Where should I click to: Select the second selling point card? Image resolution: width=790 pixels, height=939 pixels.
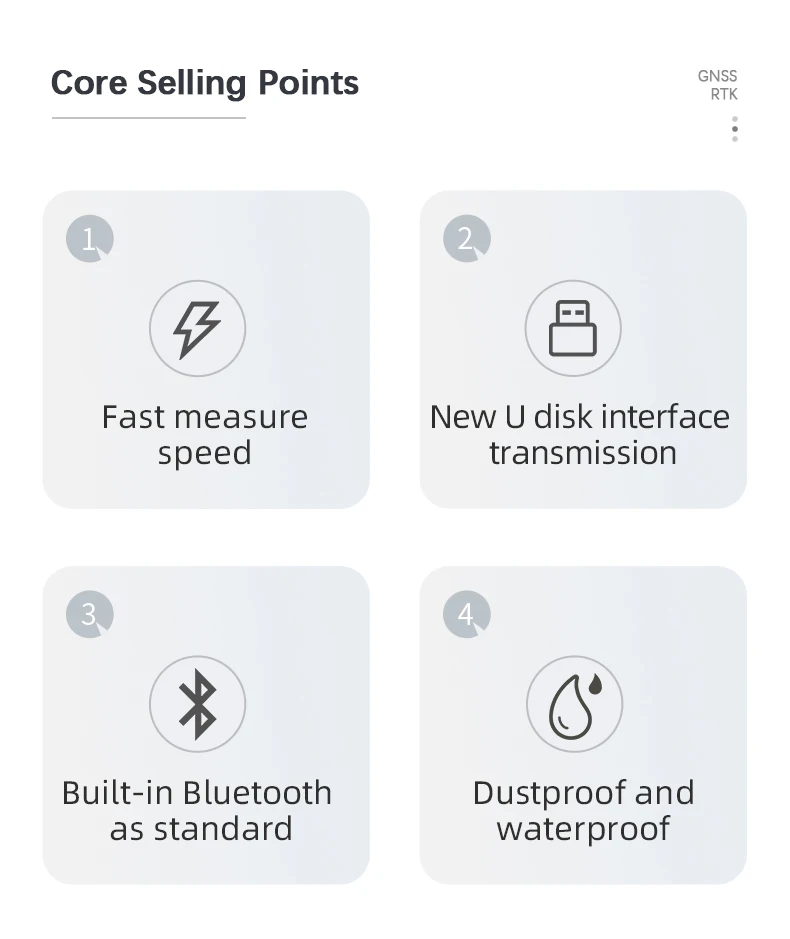click(583, 350)
